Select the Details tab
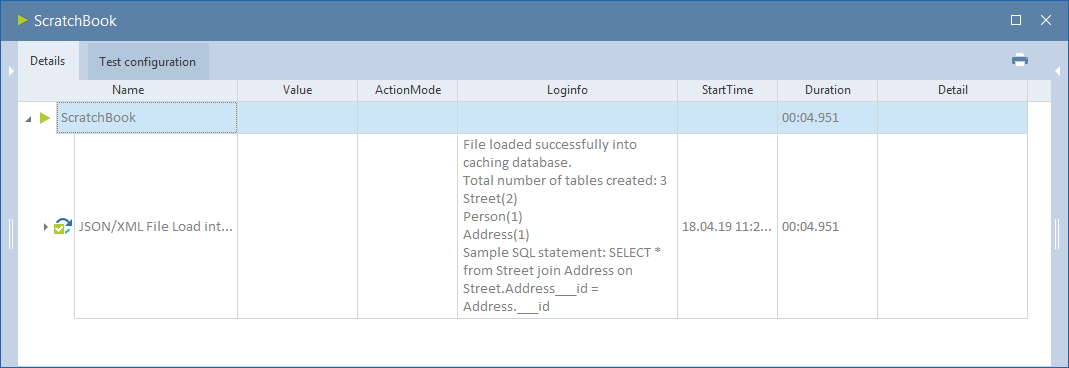 tap(48, 61)
